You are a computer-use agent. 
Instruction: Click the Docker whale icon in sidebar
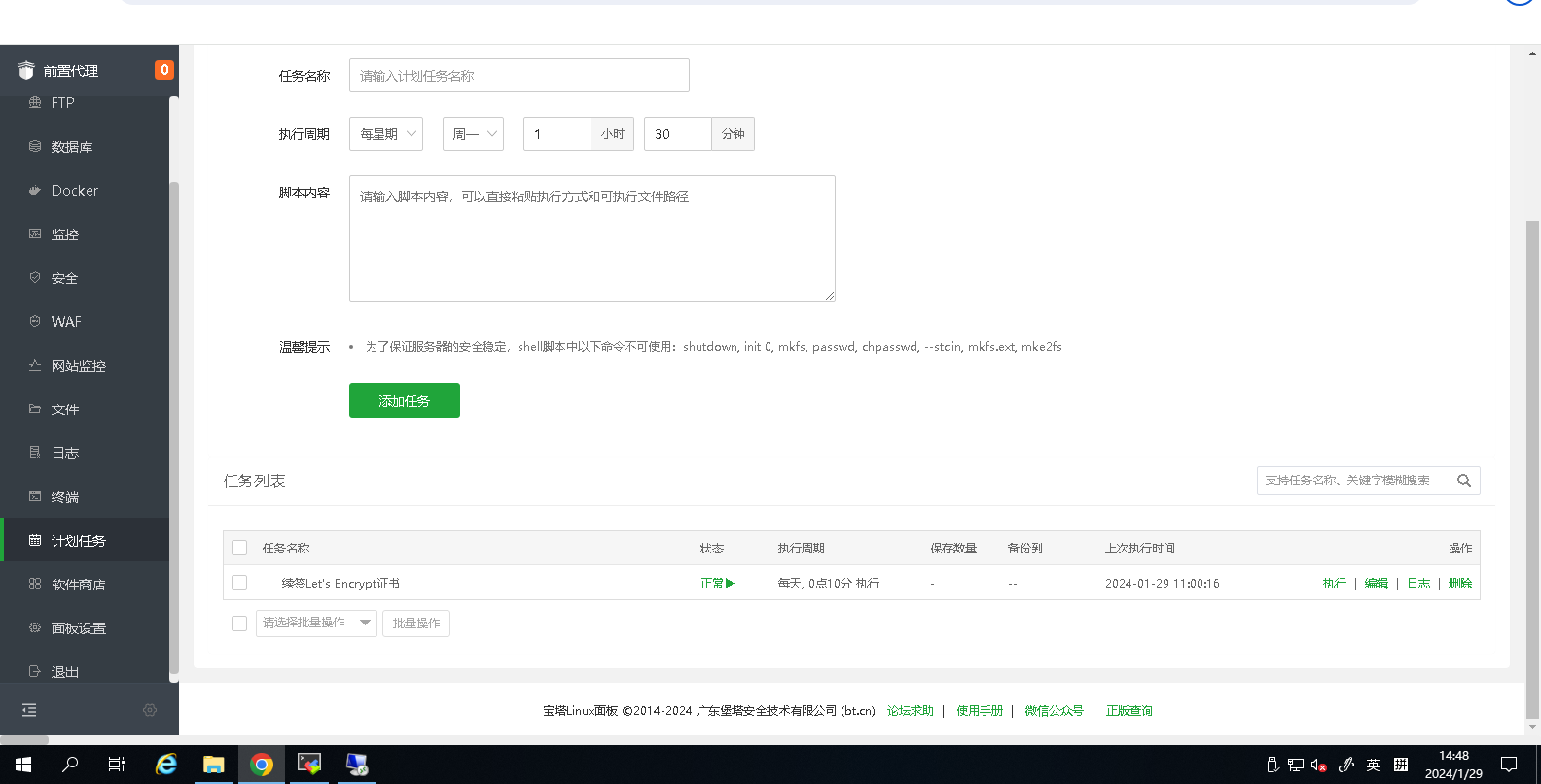pyautogui.click(x=35, y=191)
